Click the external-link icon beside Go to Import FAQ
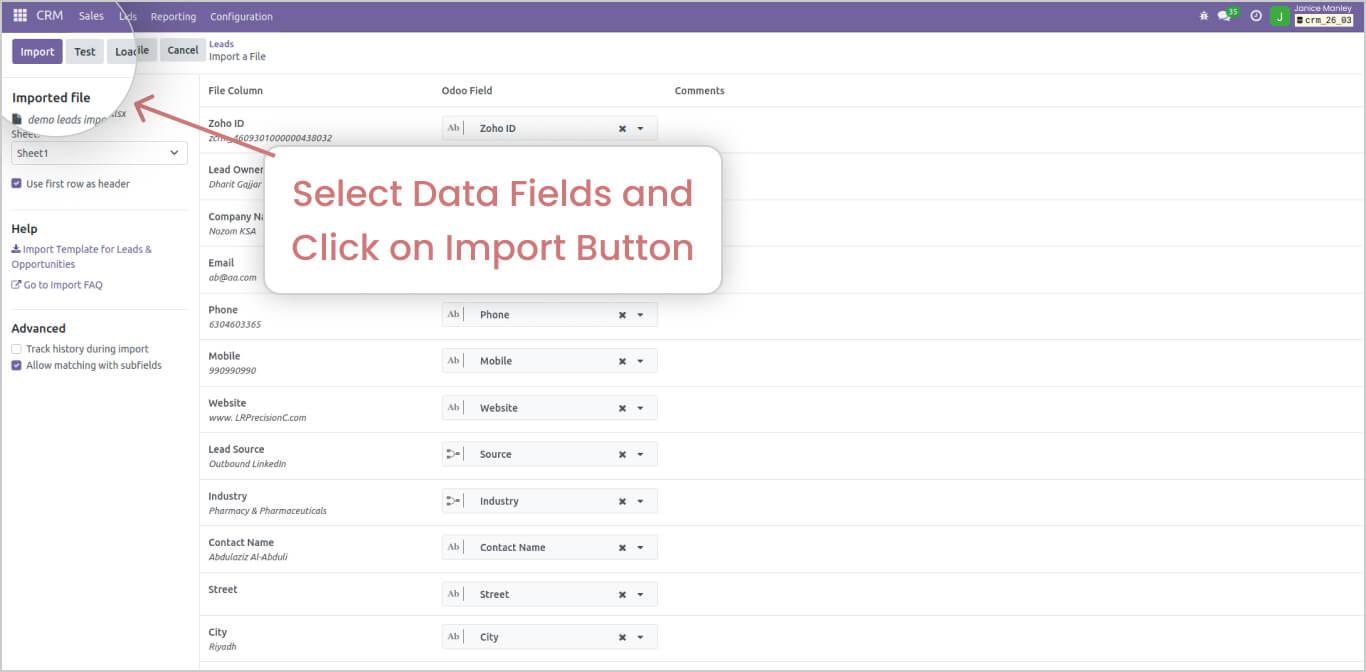 click(17, 284)
